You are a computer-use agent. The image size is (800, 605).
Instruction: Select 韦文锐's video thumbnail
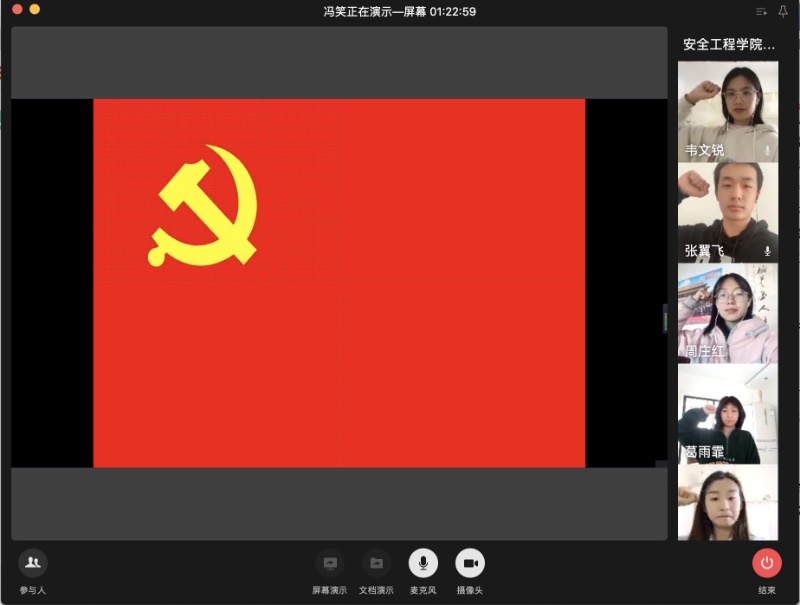728,111
